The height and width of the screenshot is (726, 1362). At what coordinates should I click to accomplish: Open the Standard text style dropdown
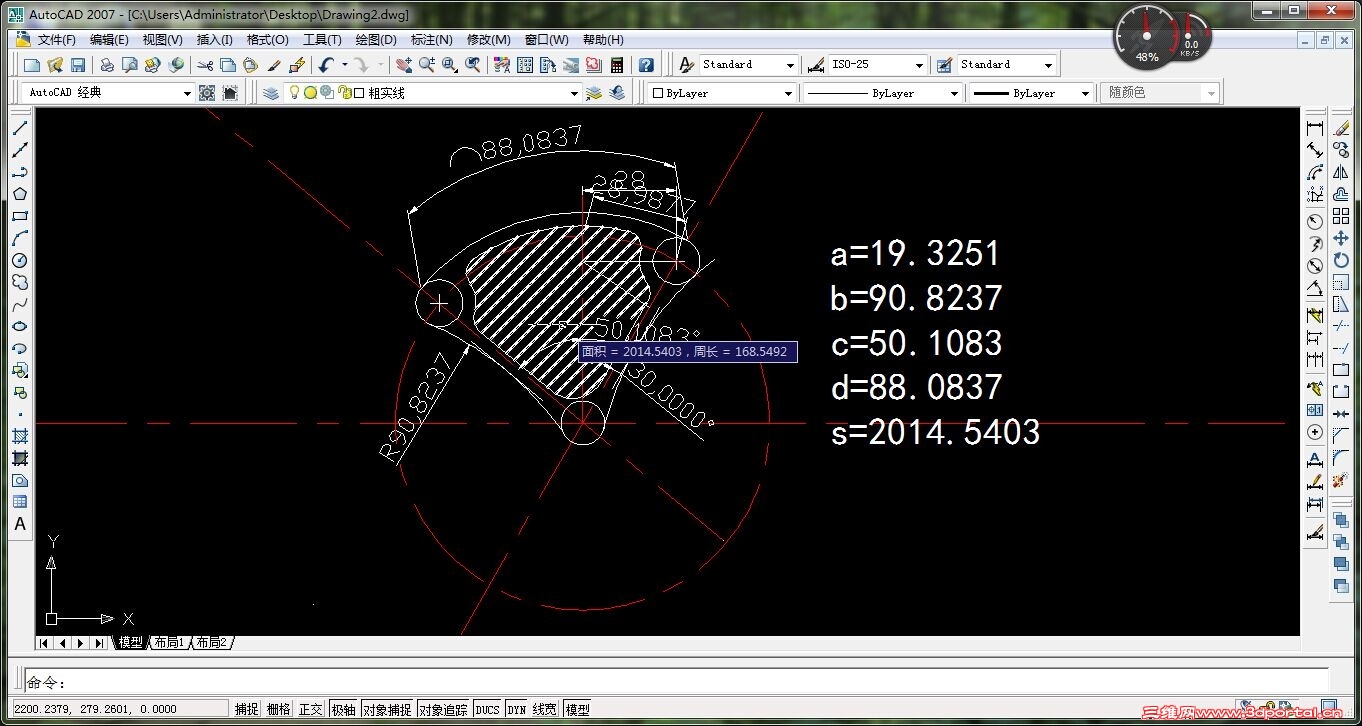click(790, 65)
